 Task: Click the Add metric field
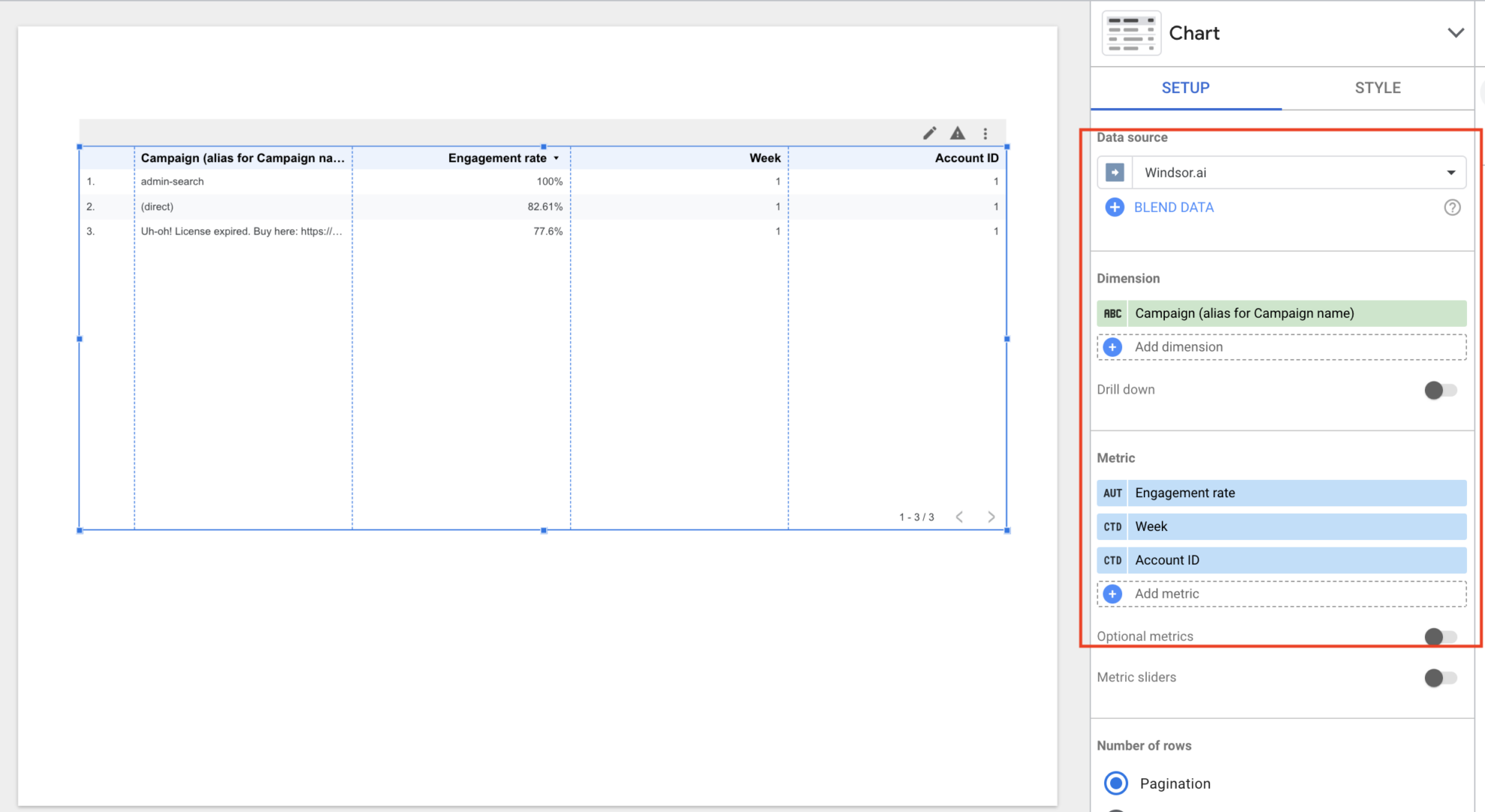coord(1281,594)
